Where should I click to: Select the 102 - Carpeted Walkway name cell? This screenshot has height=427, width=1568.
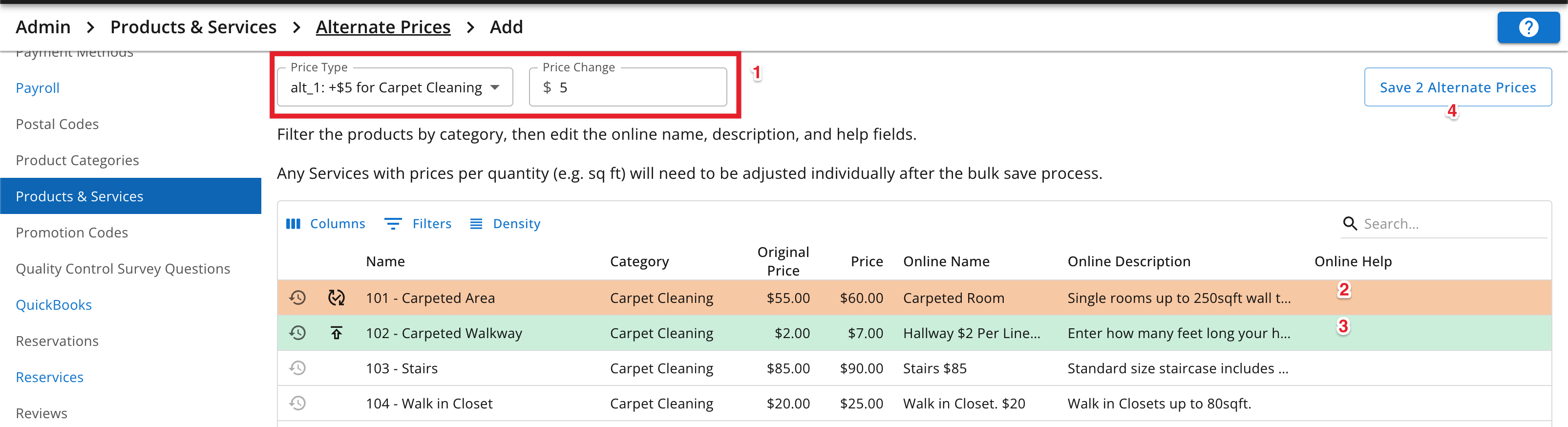[444, 333]
